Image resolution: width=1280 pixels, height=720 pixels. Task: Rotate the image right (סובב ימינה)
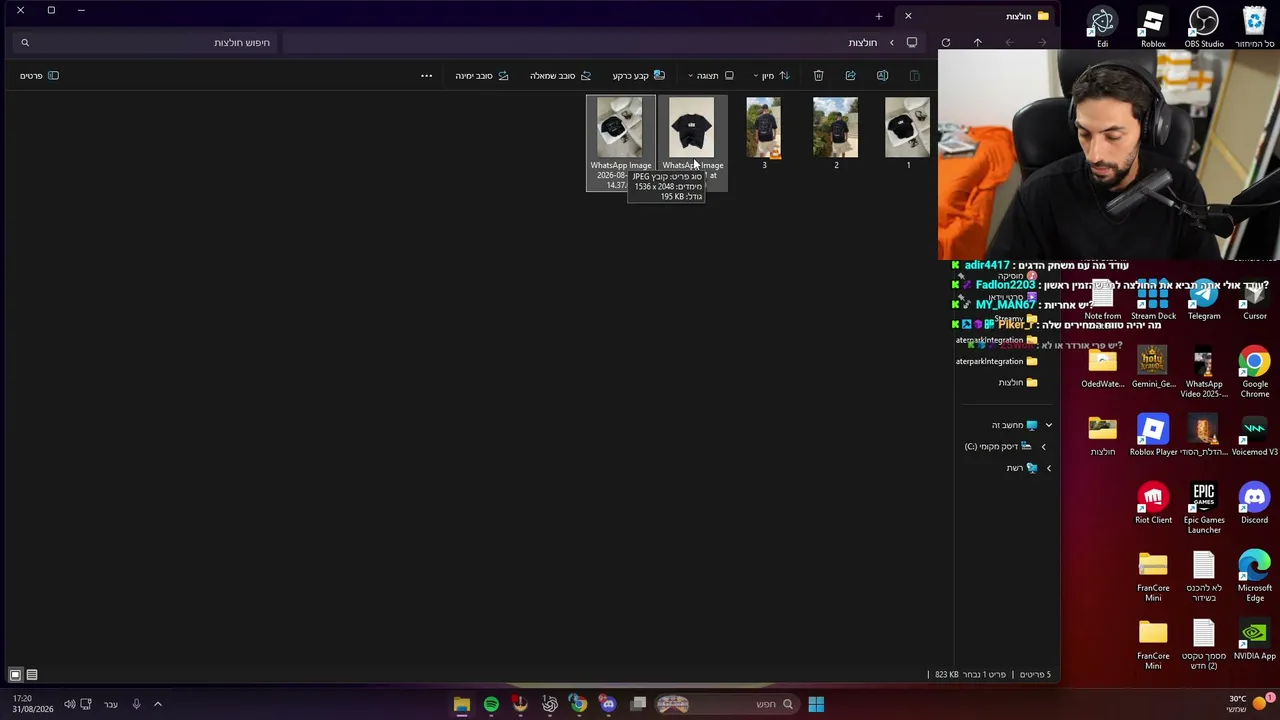pyautogui.click(x=482, y=76)
